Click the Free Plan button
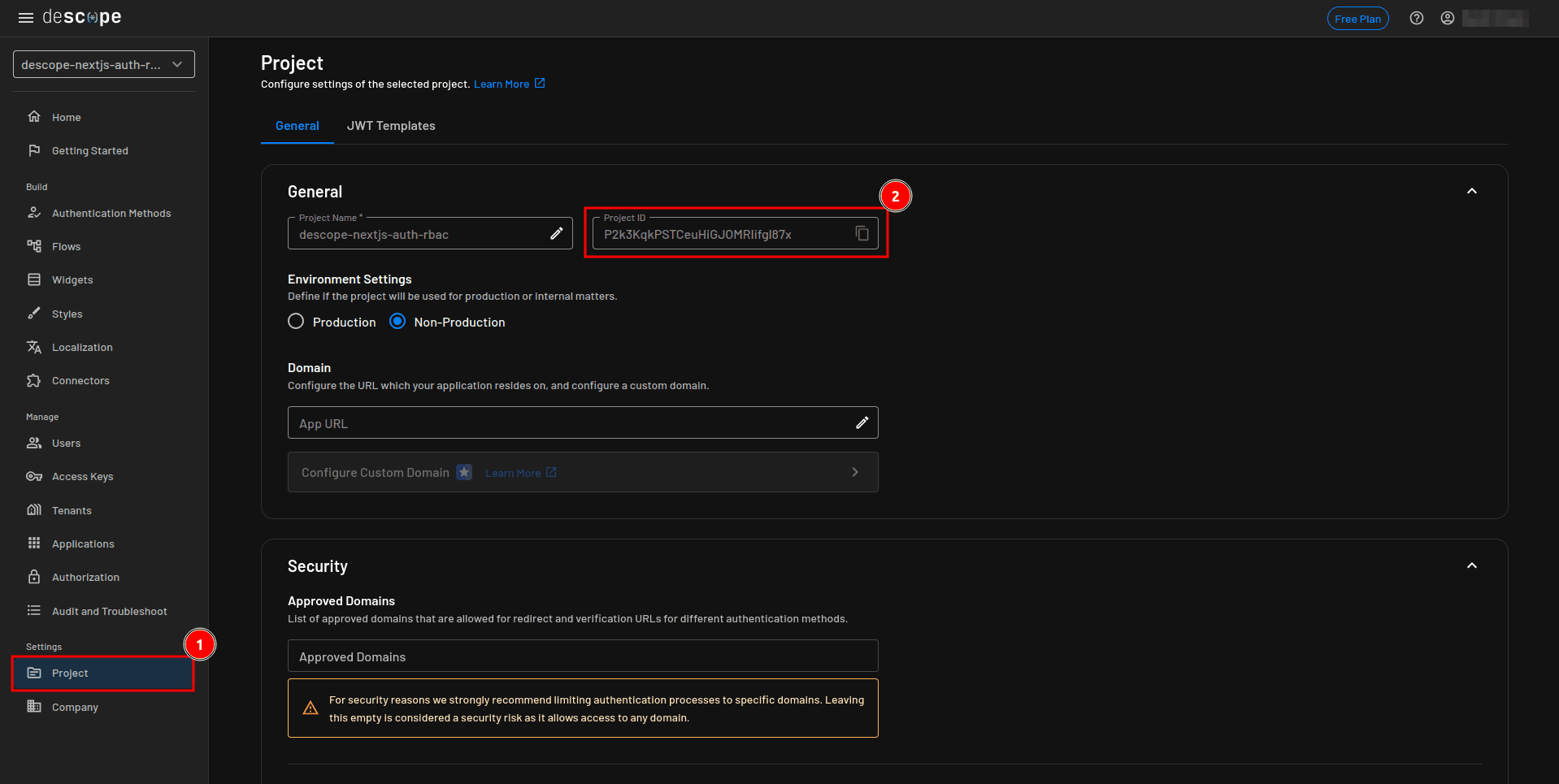Viewport: 1559px width, 784px height. (1357, 18)
